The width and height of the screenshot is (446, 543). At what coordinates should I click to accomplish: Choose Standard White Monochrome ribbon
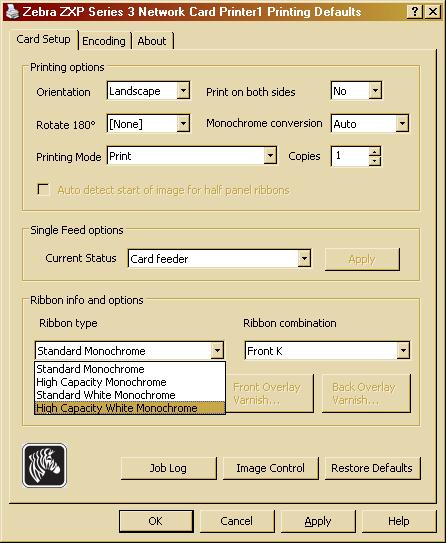pyautogui.click(x=130, y=395)
